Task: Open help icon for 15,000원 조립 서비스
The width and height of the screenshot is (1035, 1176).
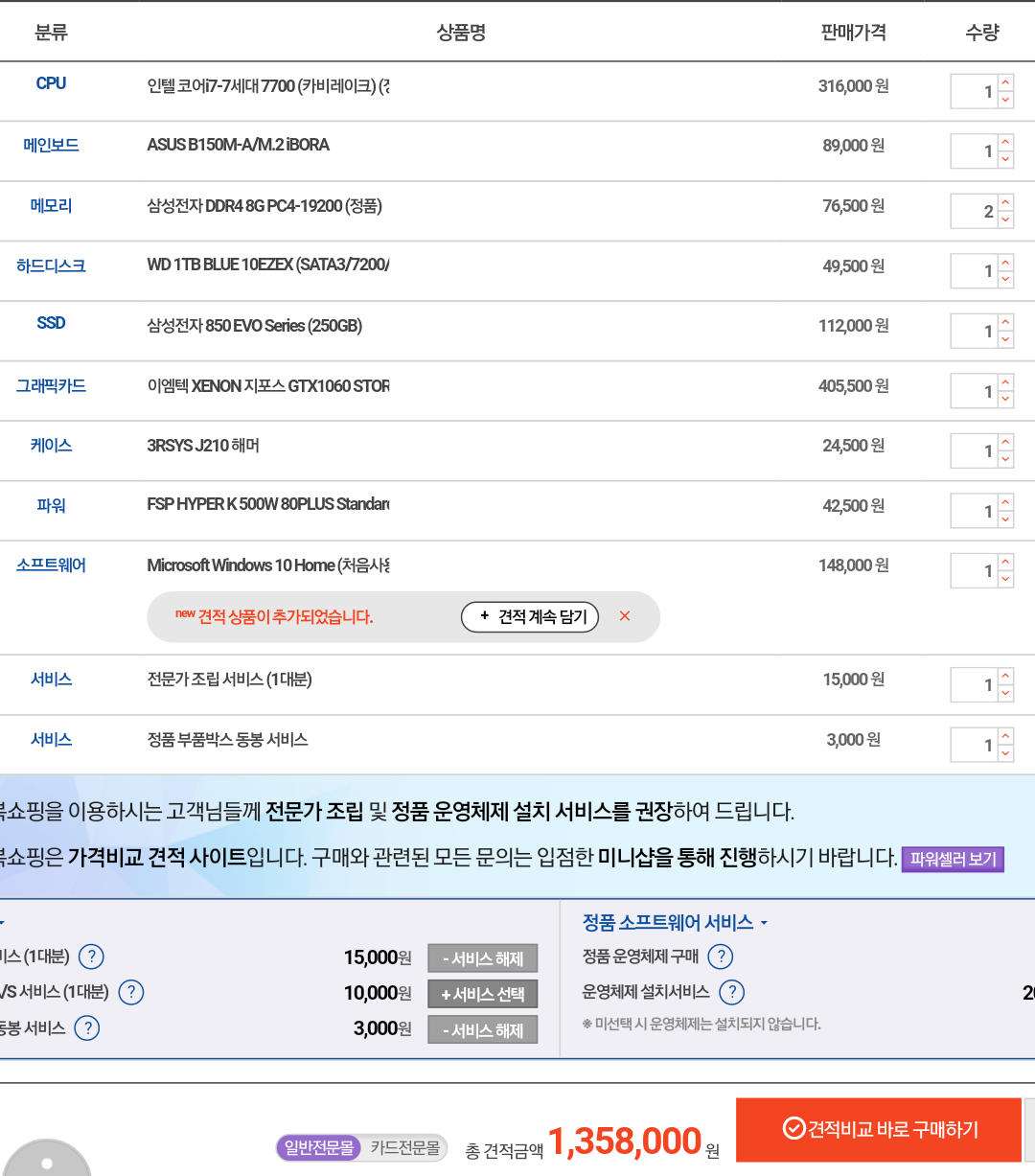Action: tap(91, 957)
